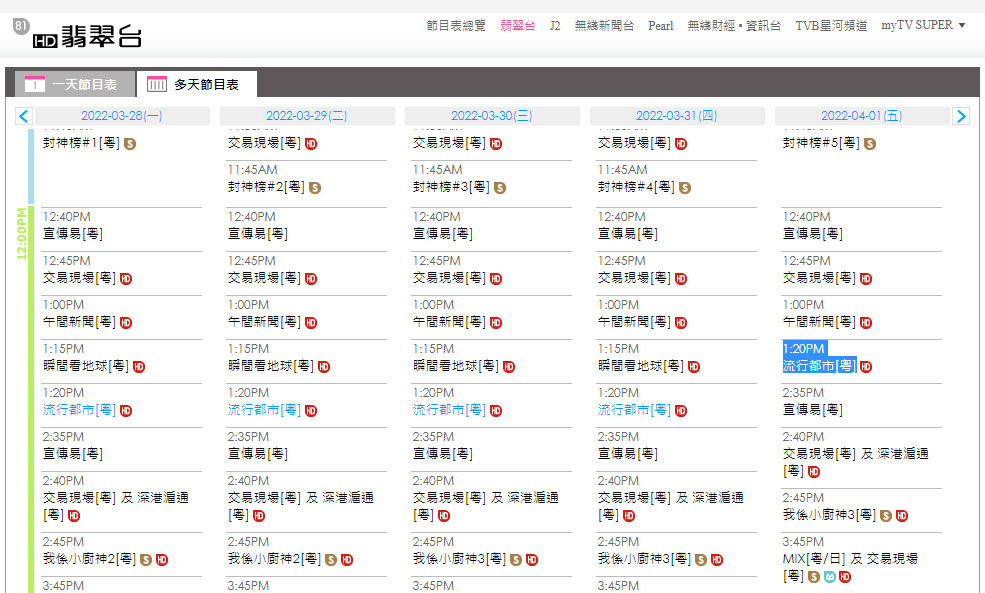Screen dimensions: 985x593
Task: Switch to the 一天節目表 tab
Action: click(x=70, y=85)
